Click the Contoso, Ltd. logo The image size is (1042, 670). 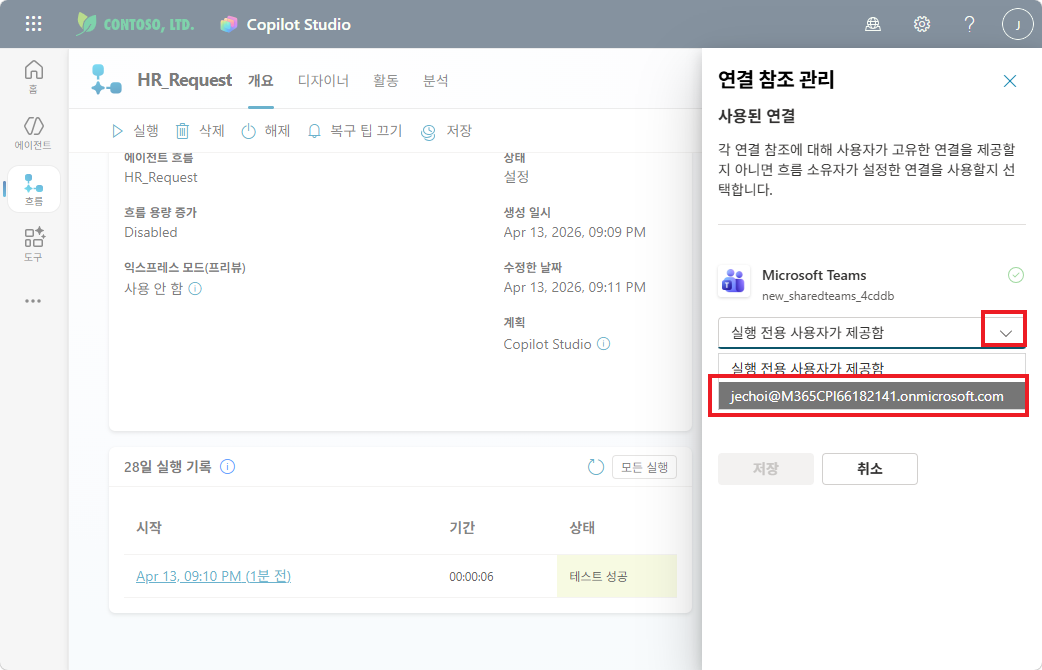coord(135,25)
